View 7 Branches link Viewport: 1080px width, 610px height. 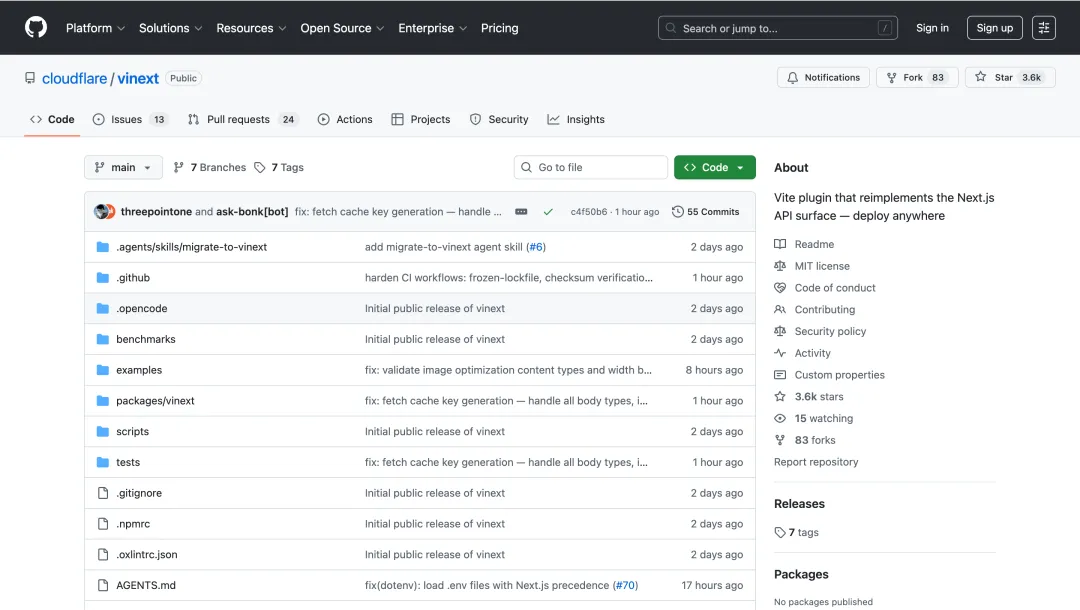(x=210, y=167)
